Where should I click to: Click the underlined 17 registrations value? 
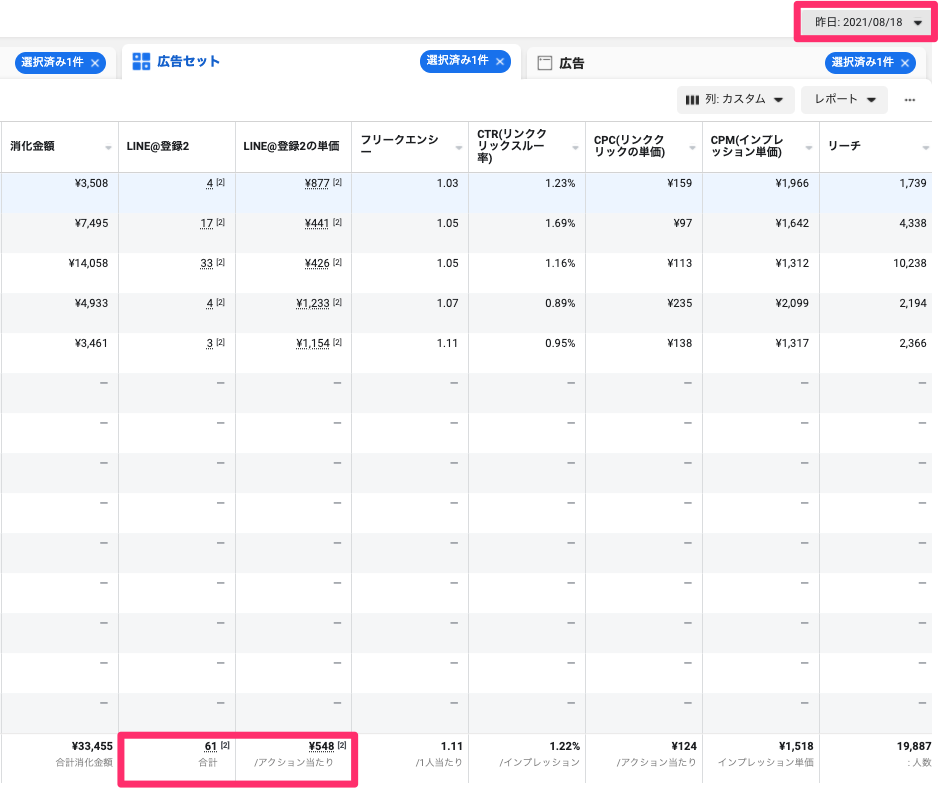pos(206,223)
